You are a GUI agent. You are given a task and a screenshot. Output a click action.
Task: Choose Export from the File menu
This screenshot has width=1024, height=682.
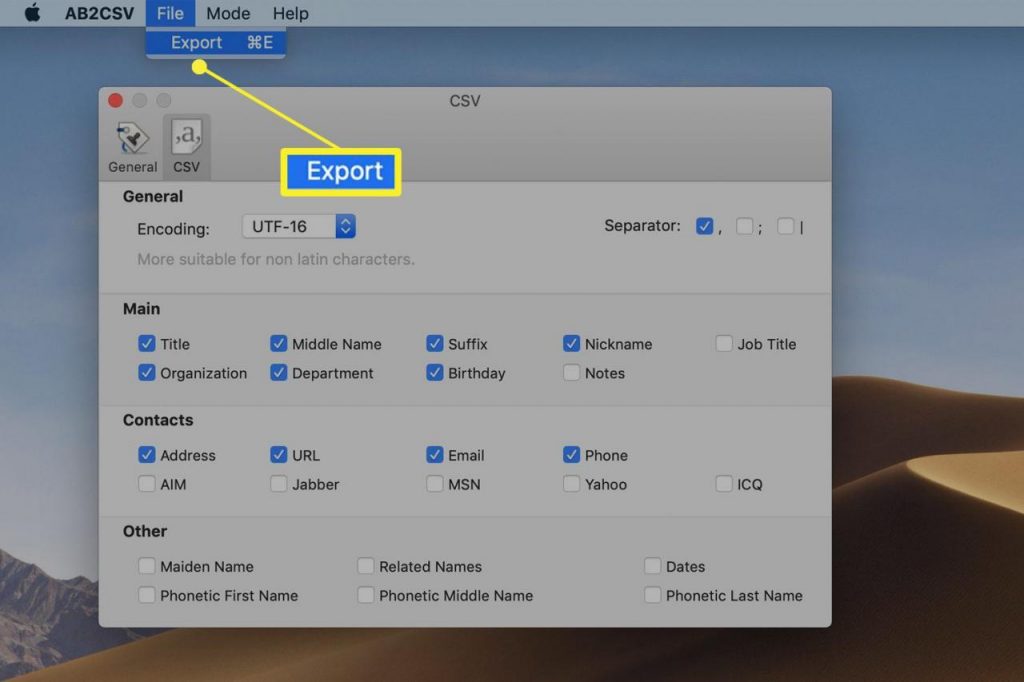click(x=216, y=42)
